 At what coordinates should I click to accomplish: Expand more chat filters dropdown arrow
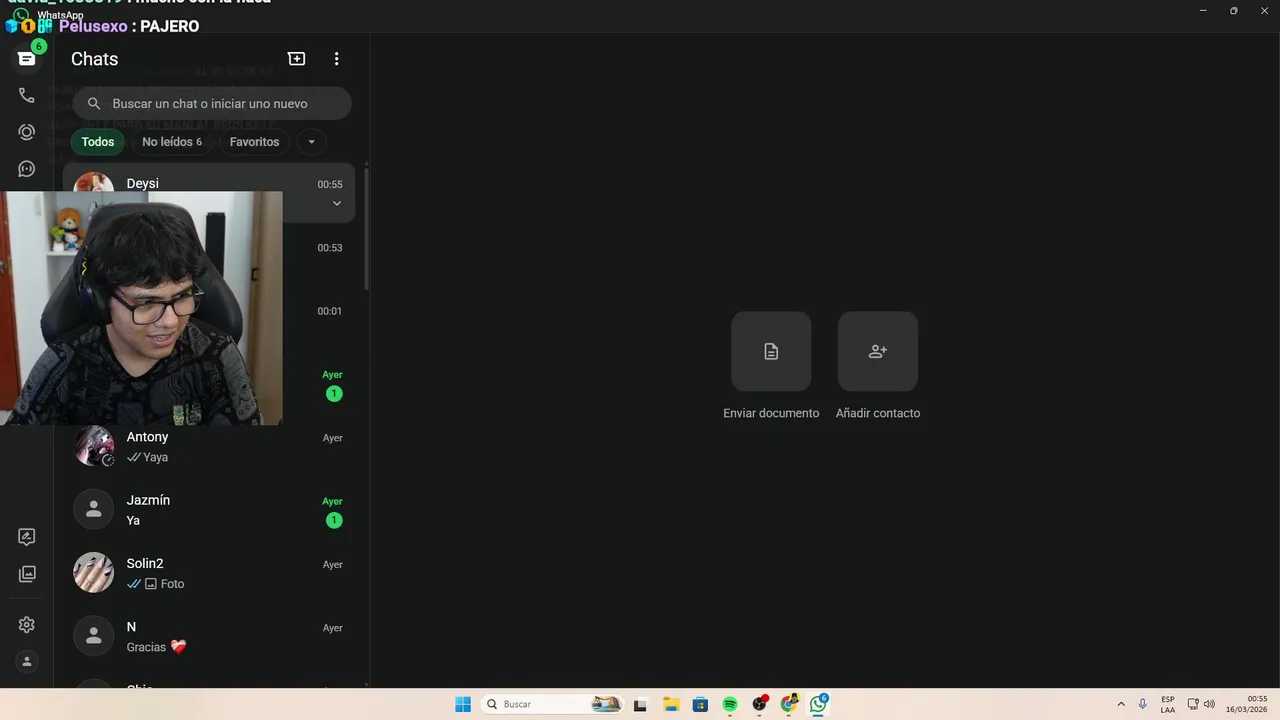point(311,142)
